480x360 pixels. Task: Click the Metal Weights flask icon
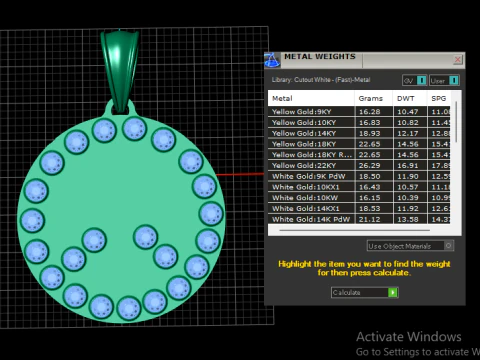pyautogui.click(x=272, y=60)
